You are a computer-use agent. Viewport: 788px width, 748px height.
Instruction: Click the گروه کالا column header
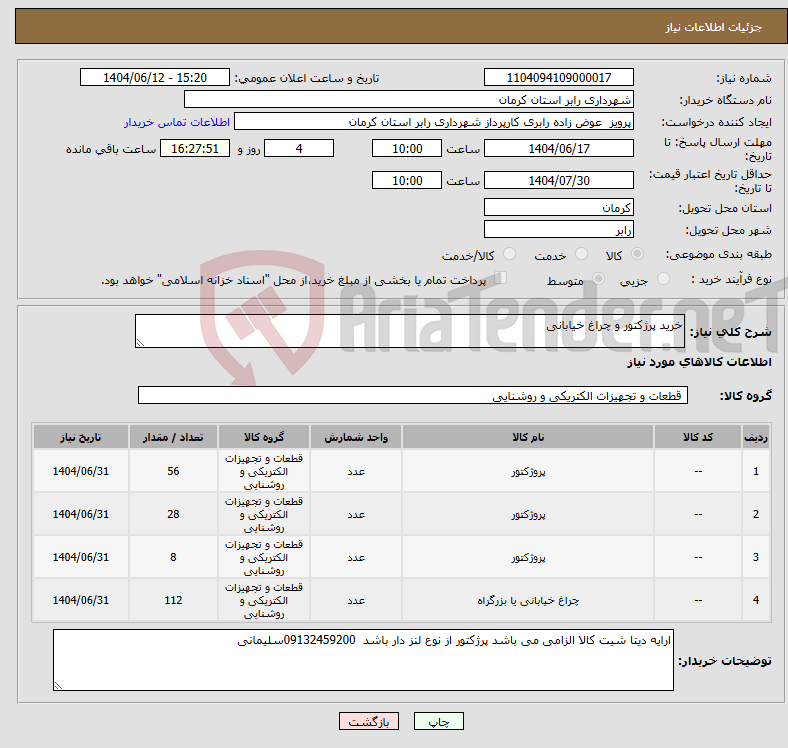(x=264, y=437)
